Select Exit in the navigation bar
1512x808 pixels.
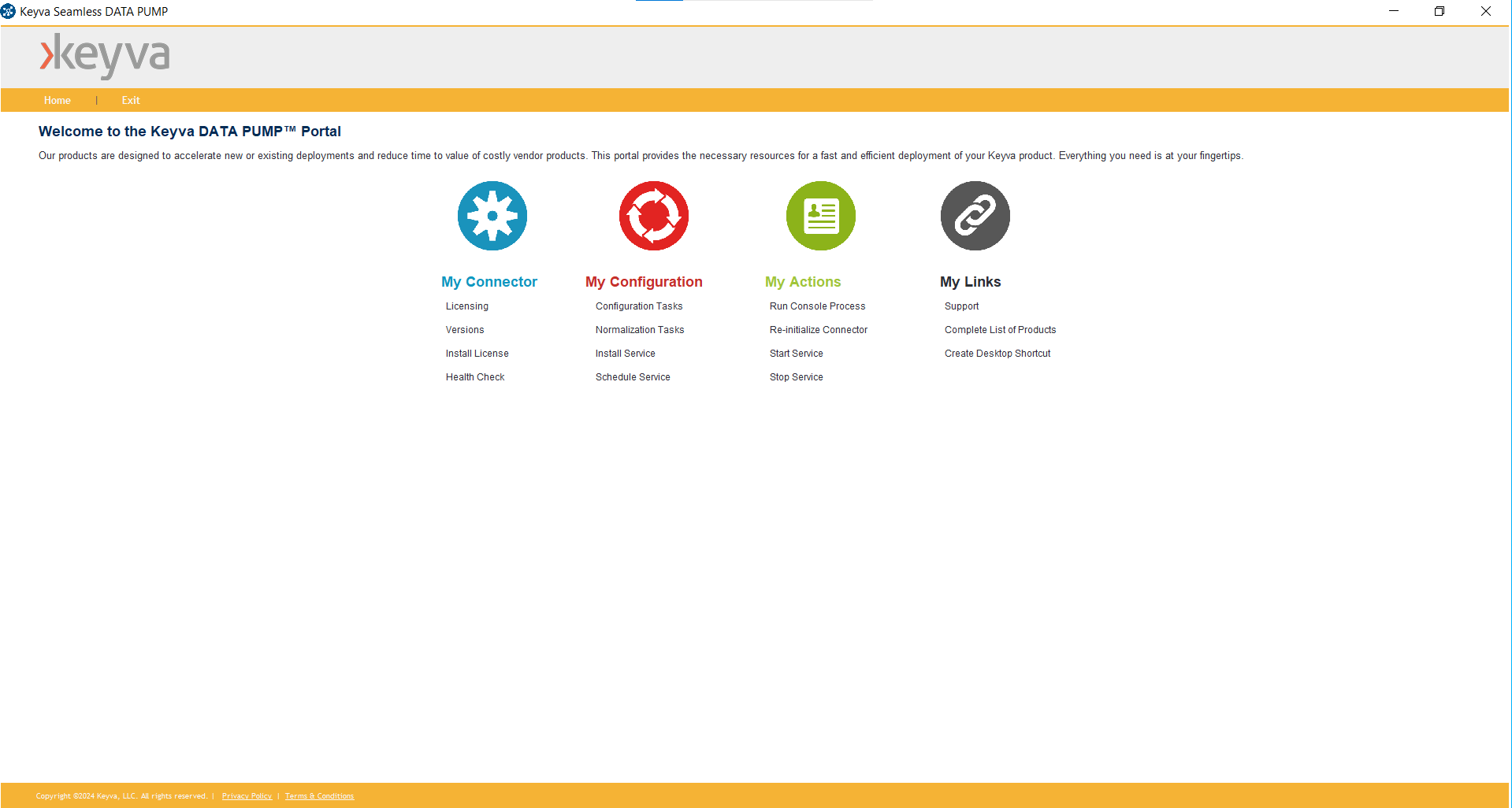[x=131, y=100]
